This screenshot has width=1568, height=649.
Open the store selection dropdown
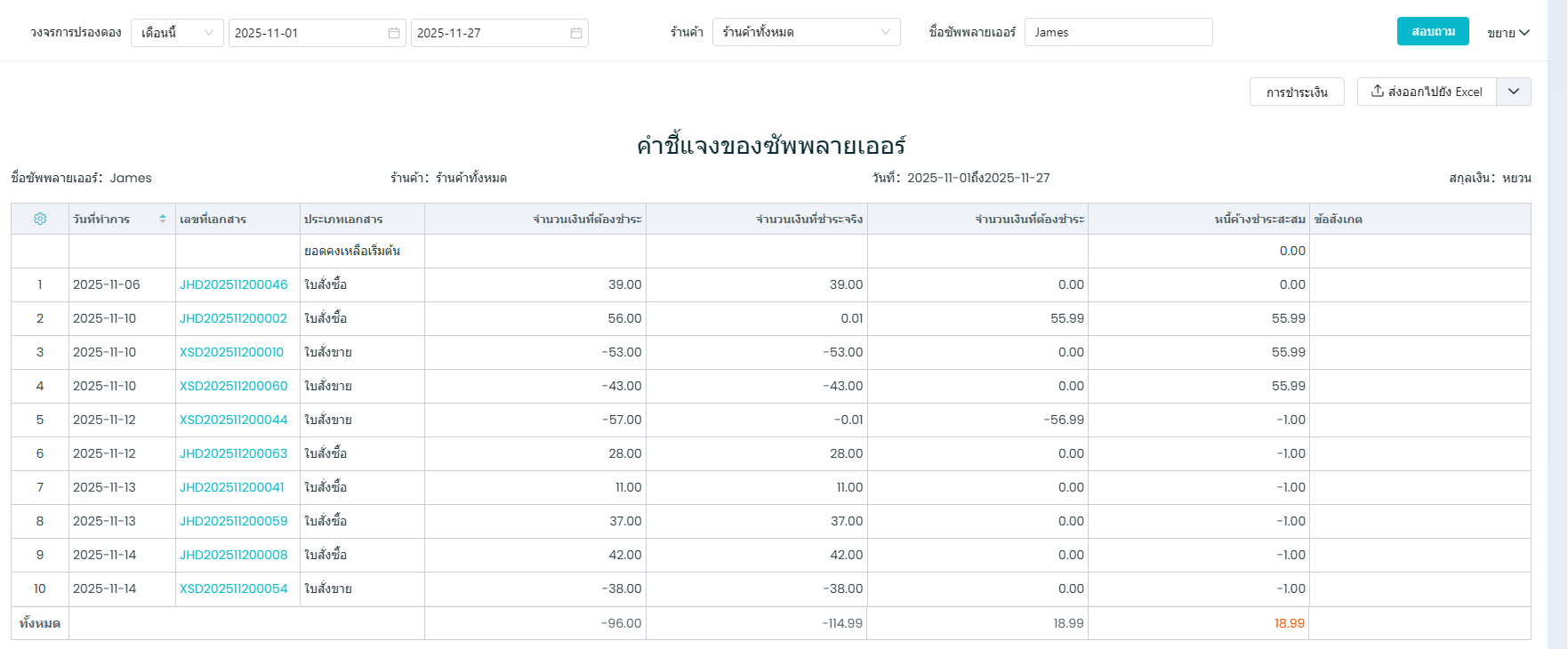click(x=806, y=33)
